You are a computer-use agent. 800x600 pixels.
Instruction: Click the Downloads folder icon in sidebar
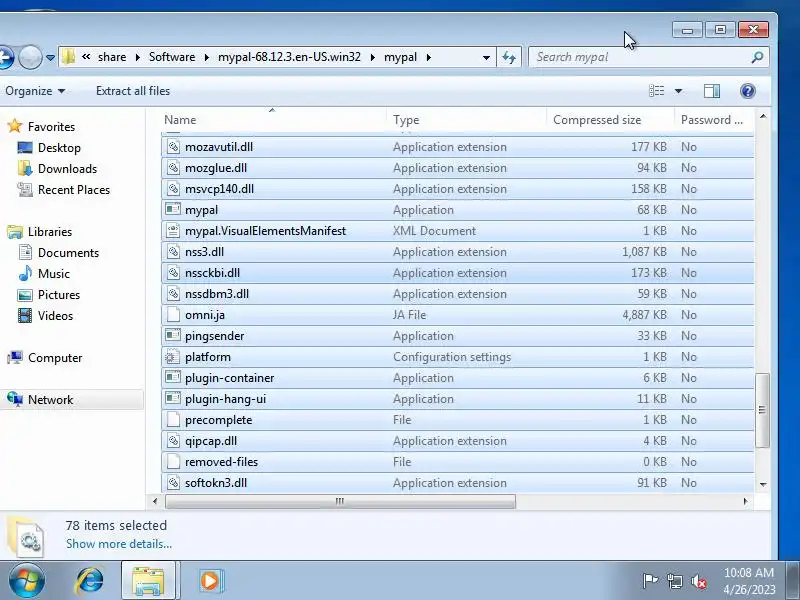click(25, 169)
